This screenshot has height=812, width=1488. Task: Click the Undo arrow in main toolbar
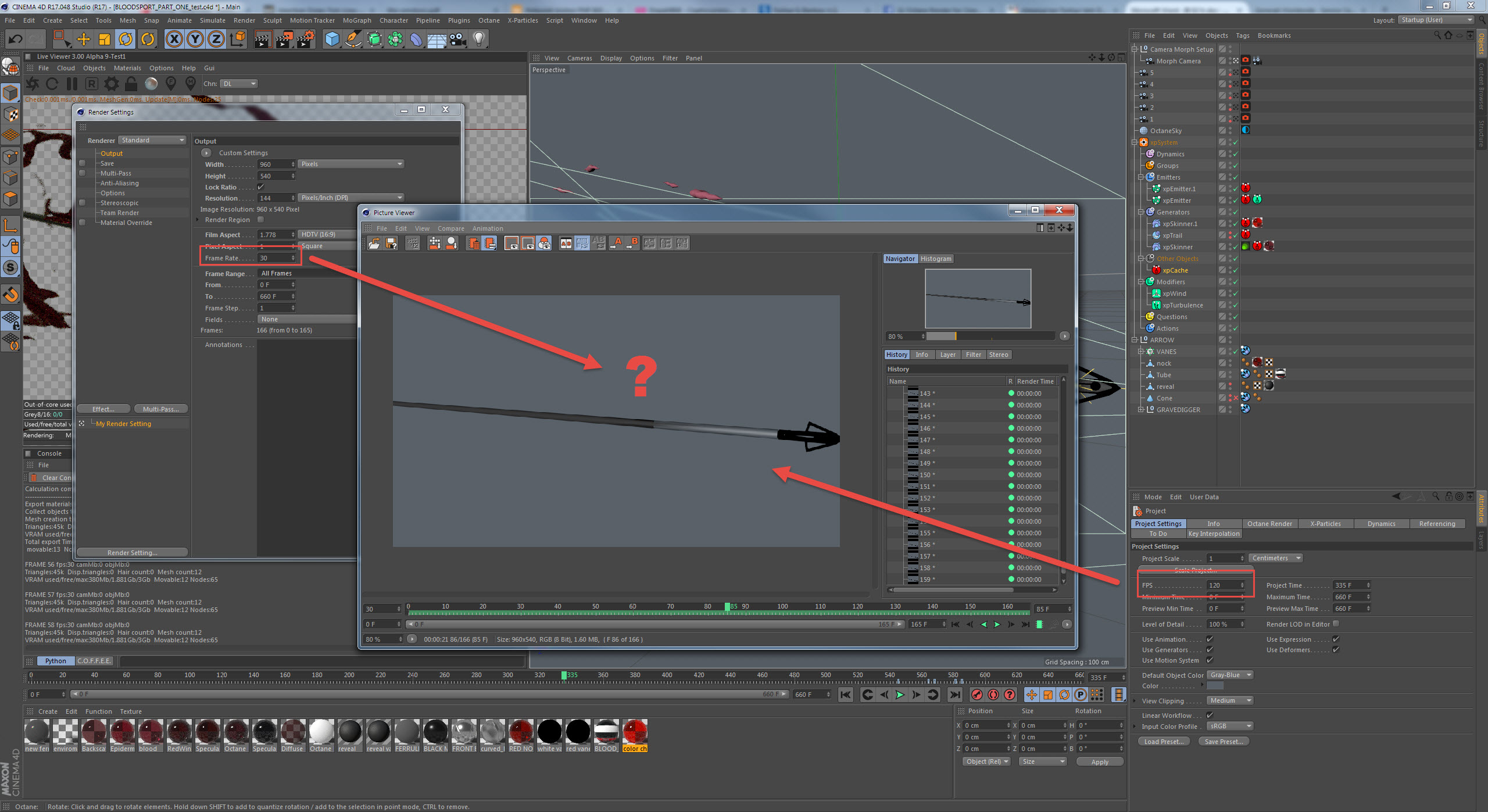pyautogui.click(x=16, y=39)
